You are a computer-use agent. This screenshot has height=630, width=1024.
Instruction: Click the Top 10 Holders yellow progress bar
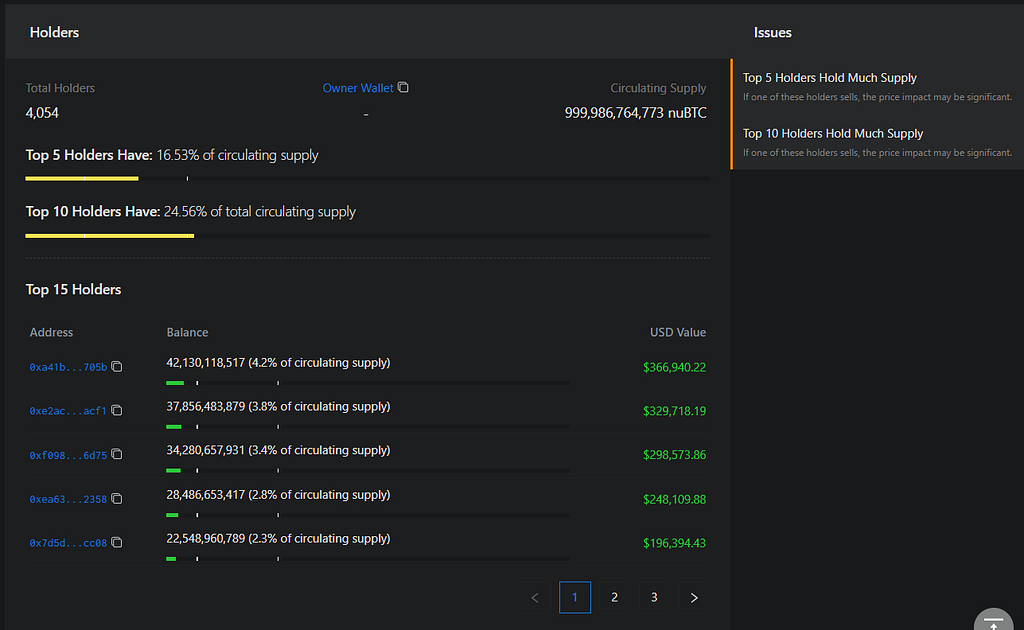coord(110,236)
